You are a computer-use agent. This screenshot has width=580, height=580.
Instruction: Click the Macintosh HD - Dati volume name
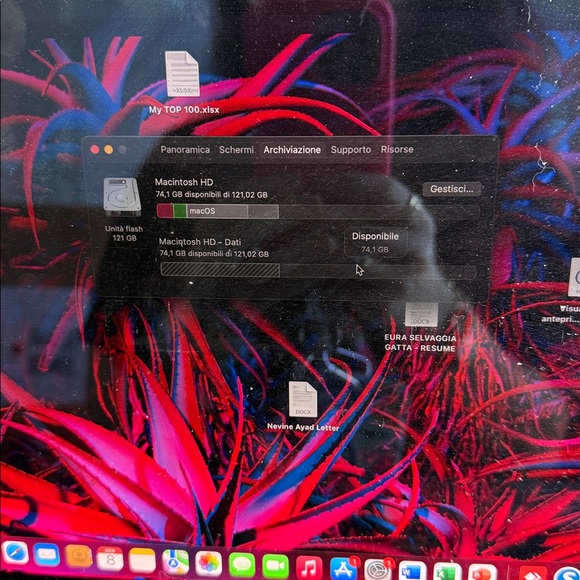click(200, 242)
